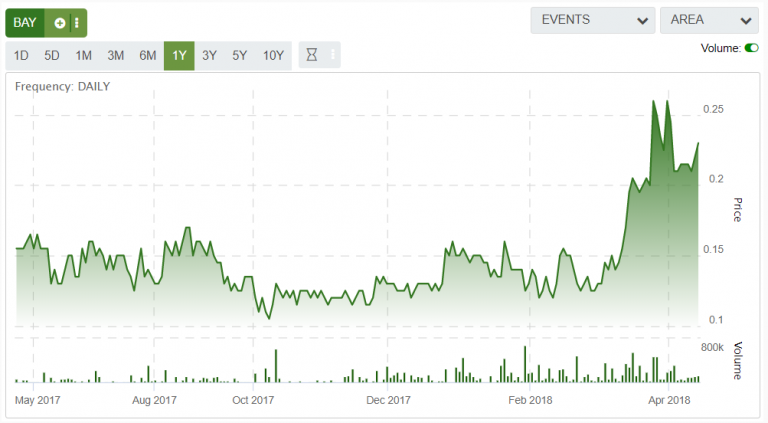Add symbol with the plus icon
The image size is (768, 423).
[x=60, y=23]
